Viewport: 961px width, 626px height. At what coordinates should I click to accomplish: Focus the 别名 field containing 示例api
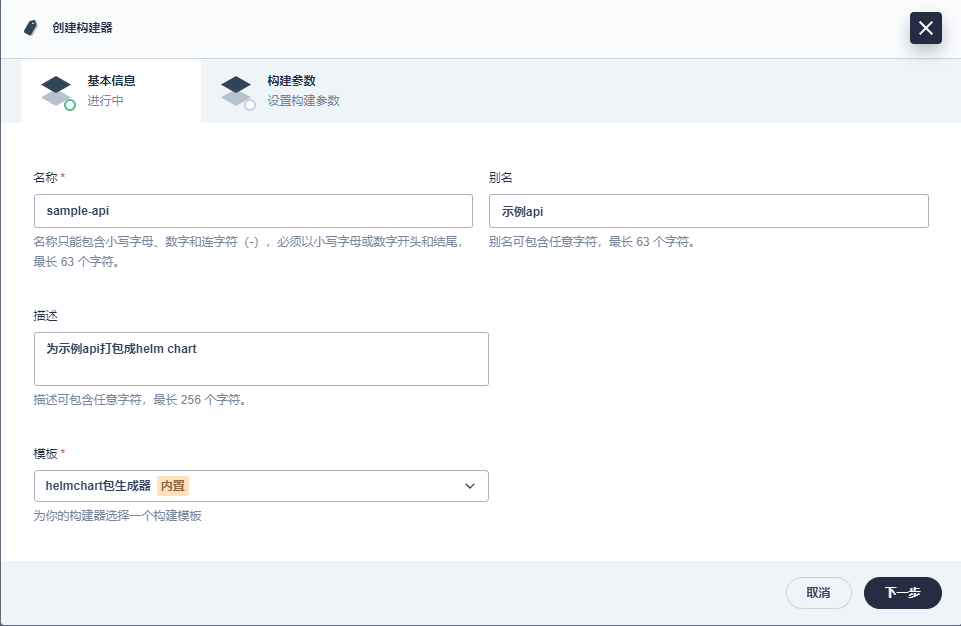(x=708, y=211)
